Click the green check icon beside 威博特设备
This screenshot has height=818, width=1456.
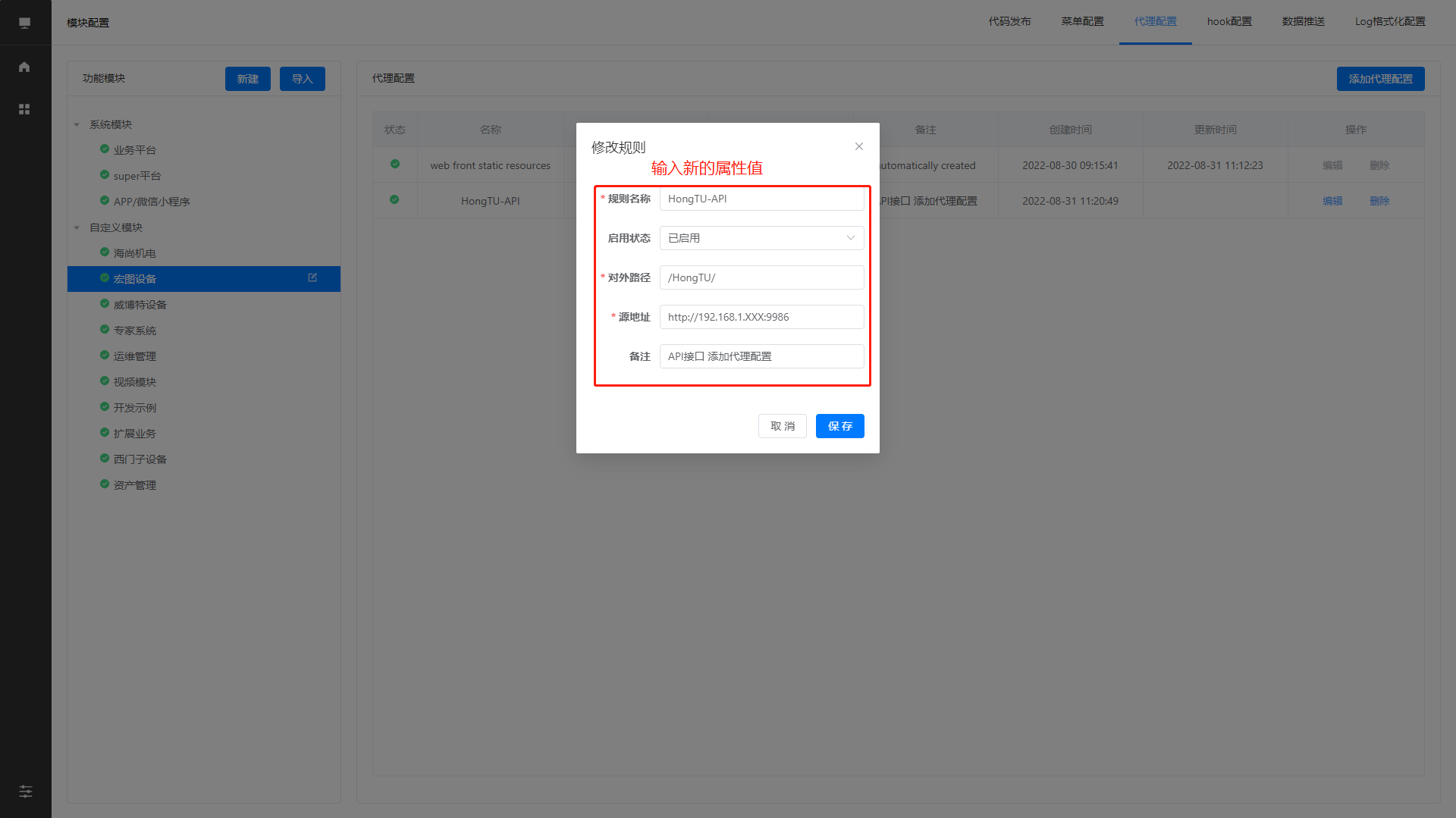click(x=105, y=303)
